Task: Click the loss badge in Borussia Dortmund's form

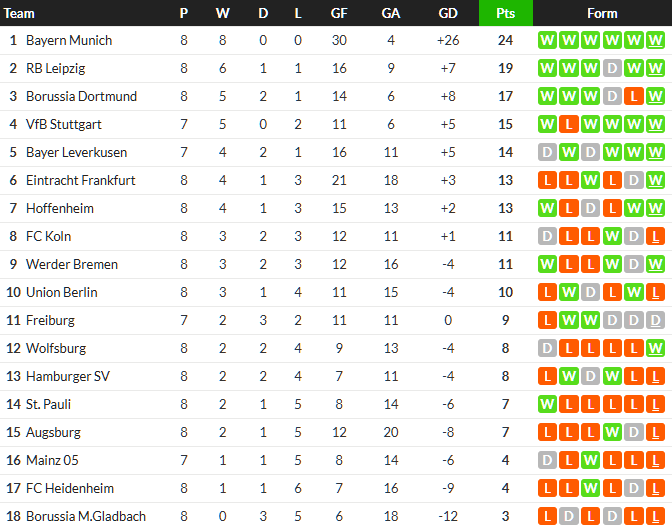Action: [634, 97]
